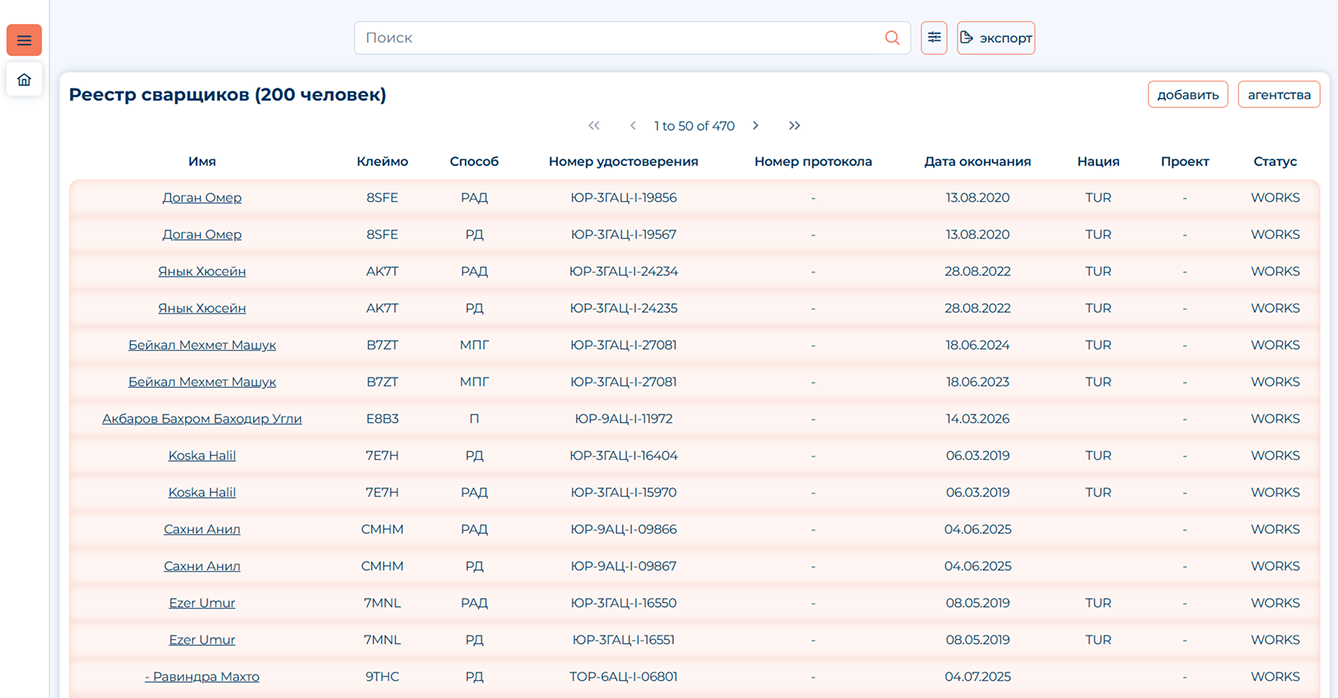Viewport: 1338px width, 698px height.
Task: Go to first page of results
Action: click(x=594, y=126)
